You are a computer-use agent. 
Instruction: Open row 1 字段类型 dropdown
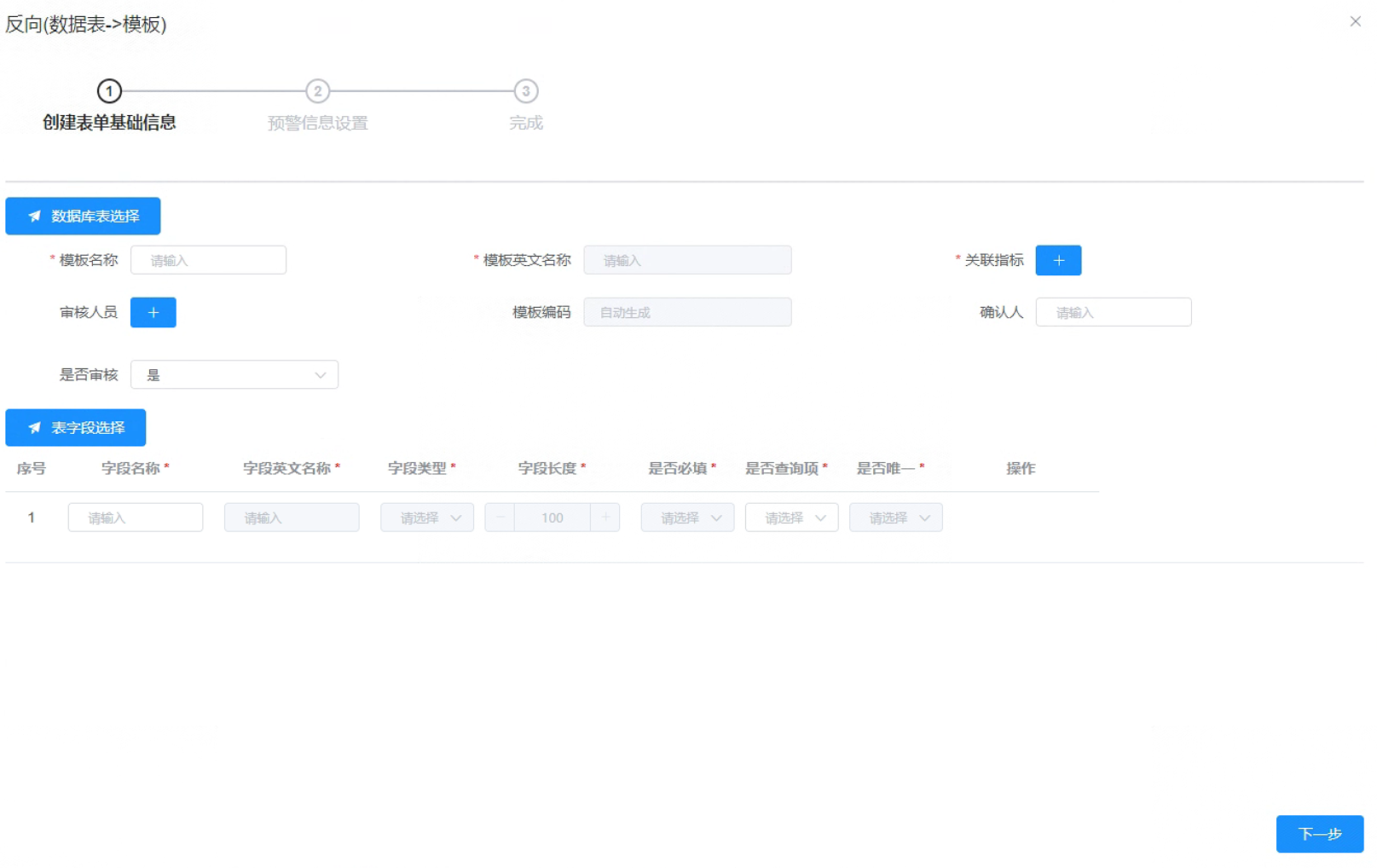click(427, 518)
